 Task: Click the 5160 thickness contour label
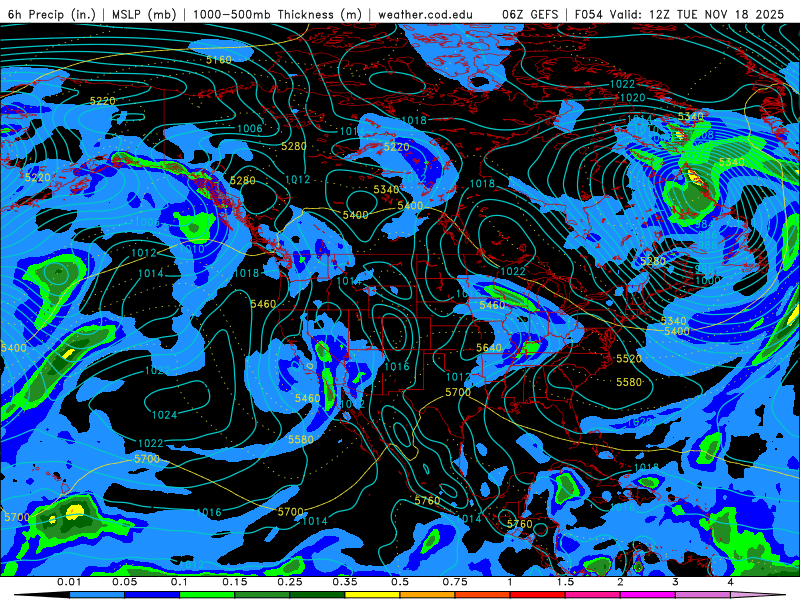[218, 60]
